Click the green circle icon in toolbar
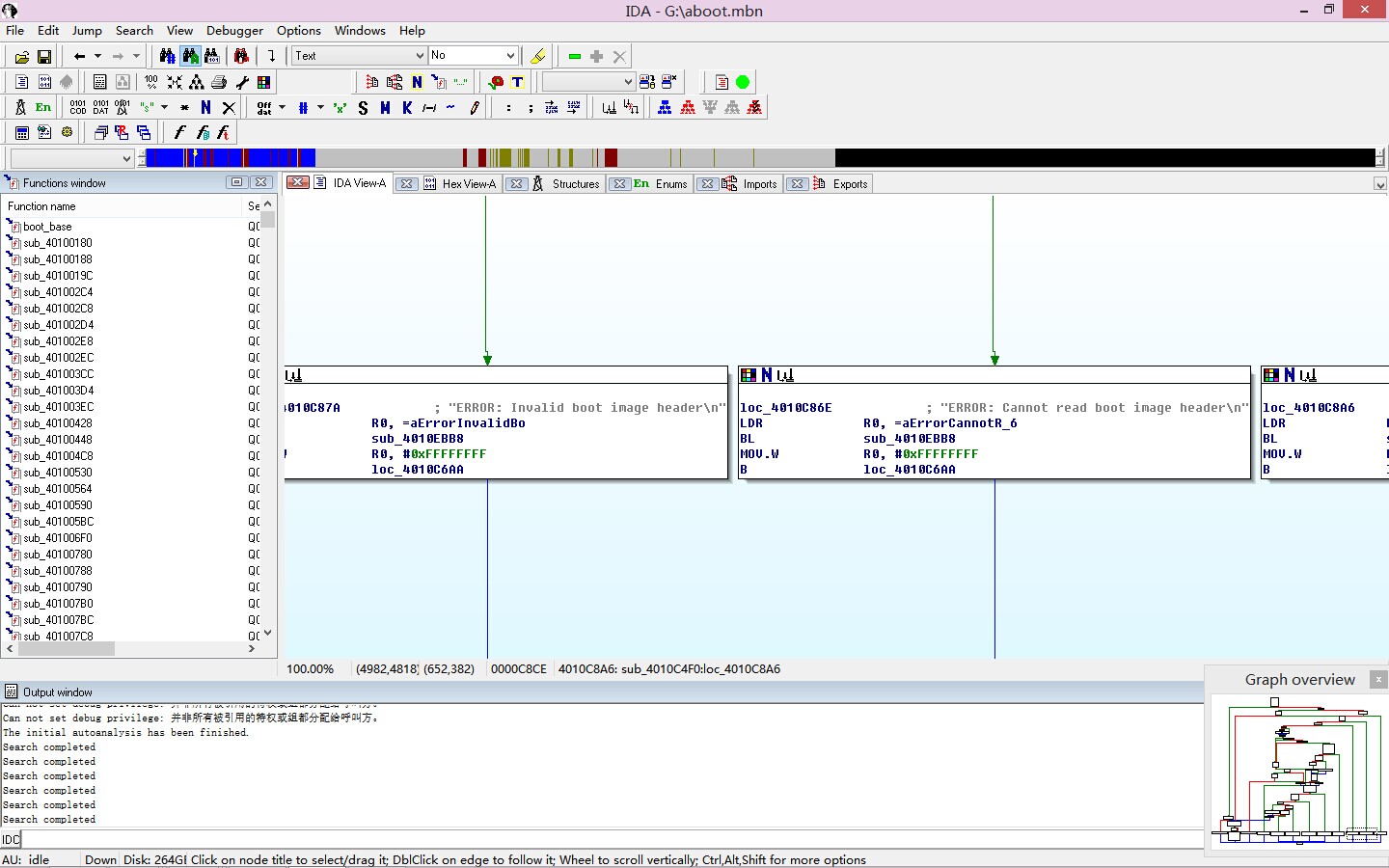Viewport: 1389px width, 868px height. click(743, 82)
